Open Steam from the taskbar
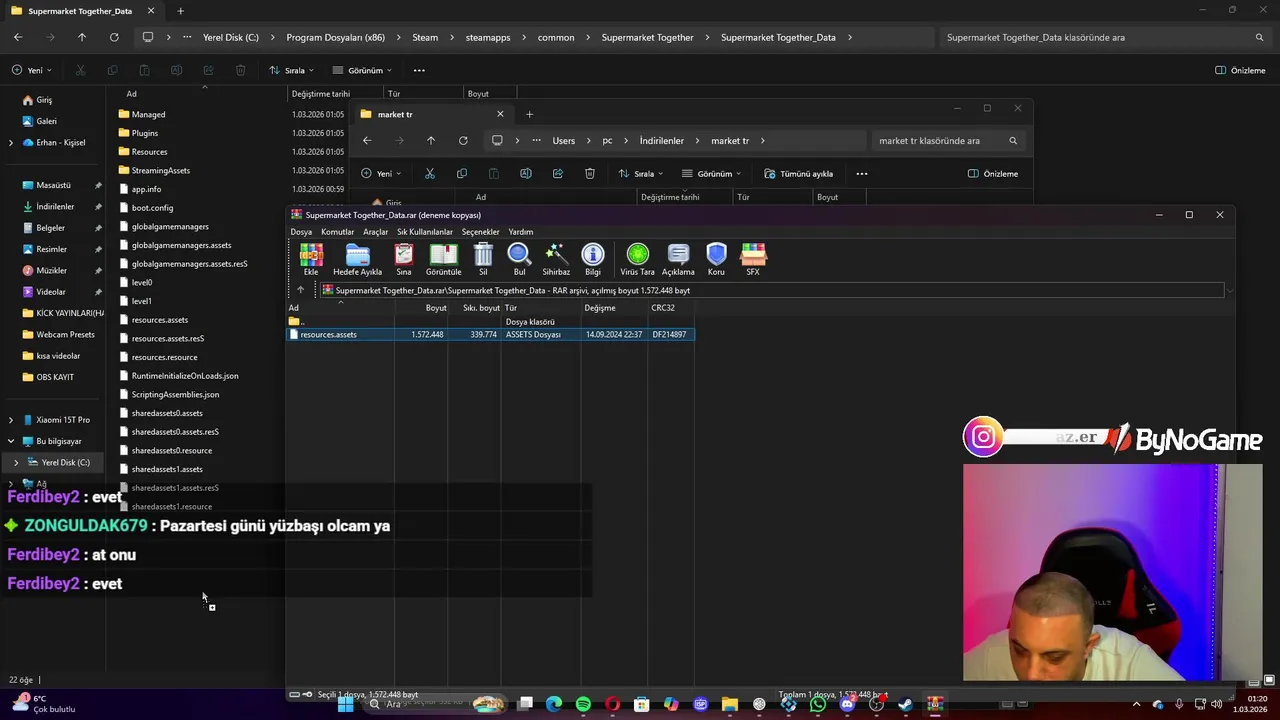This screenshot has width=1280, height=720. (x=906, y=704)
